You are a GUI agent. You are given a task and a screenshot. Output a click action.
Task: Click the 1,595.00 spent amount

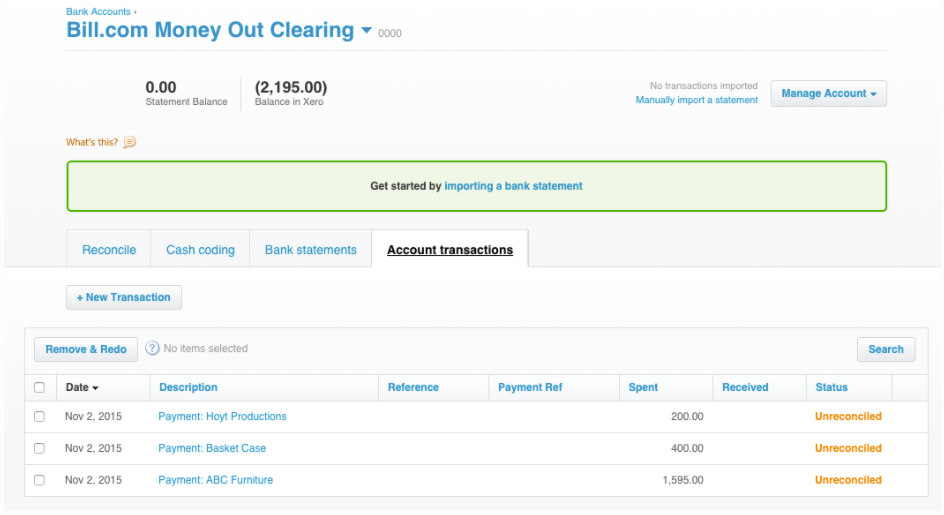pos(683,480)
